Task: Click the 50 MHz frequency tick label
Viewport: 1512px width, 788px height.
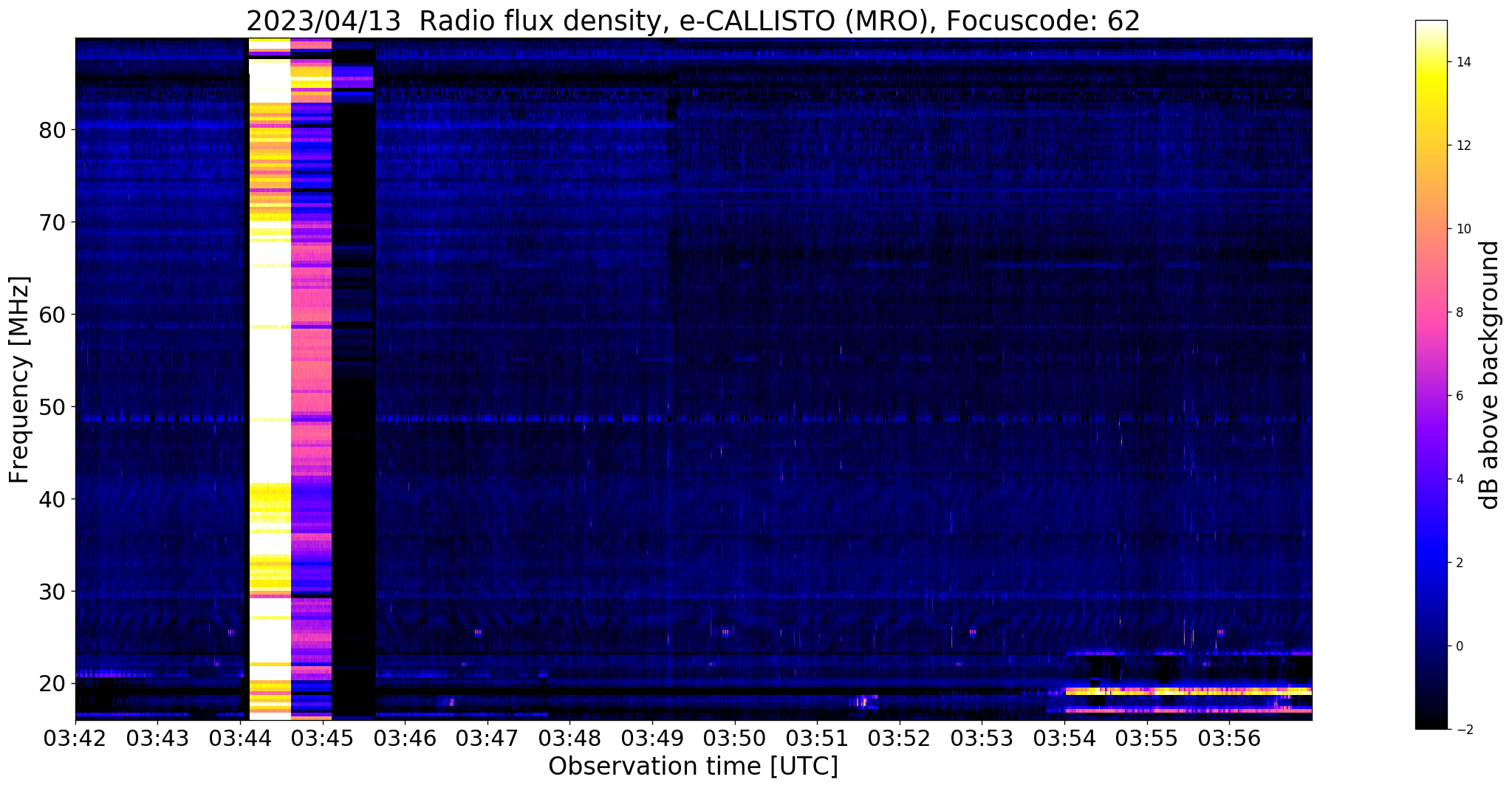Action: pos(52,407)
